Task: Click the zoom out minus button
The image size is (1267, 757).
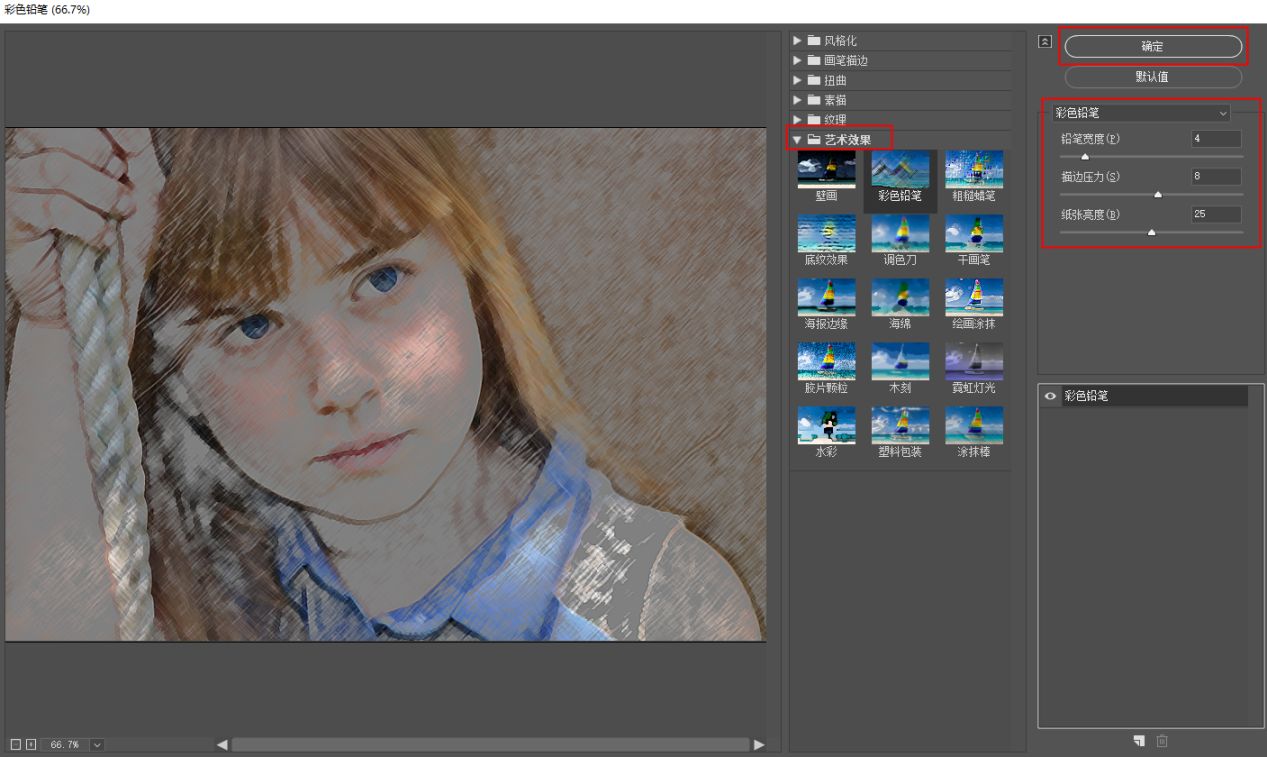Action: [15, 744]
